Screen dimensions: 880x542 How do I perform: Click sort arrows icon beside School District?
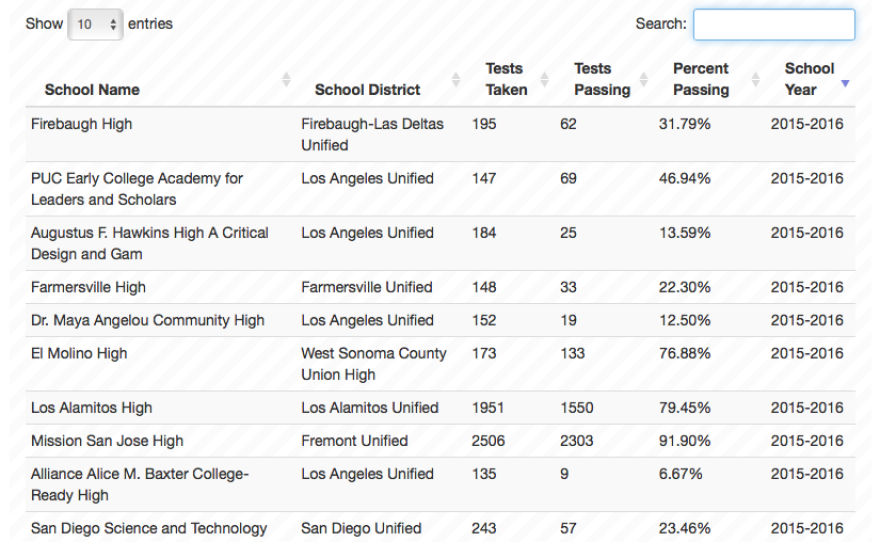tap(456, 79)
